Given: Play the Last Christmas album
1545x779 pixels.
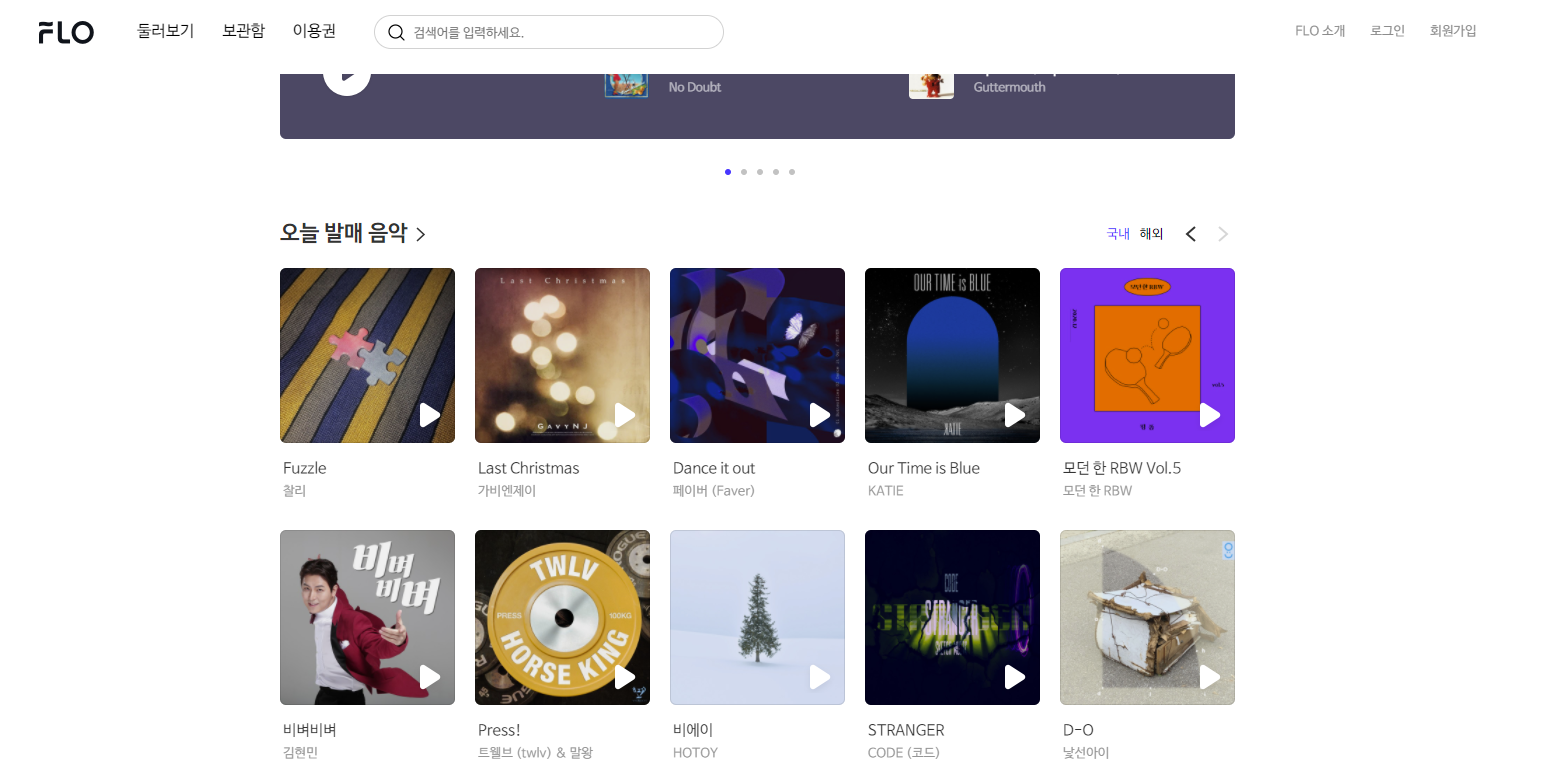Looking at the screenshot, I should (624, 415).
